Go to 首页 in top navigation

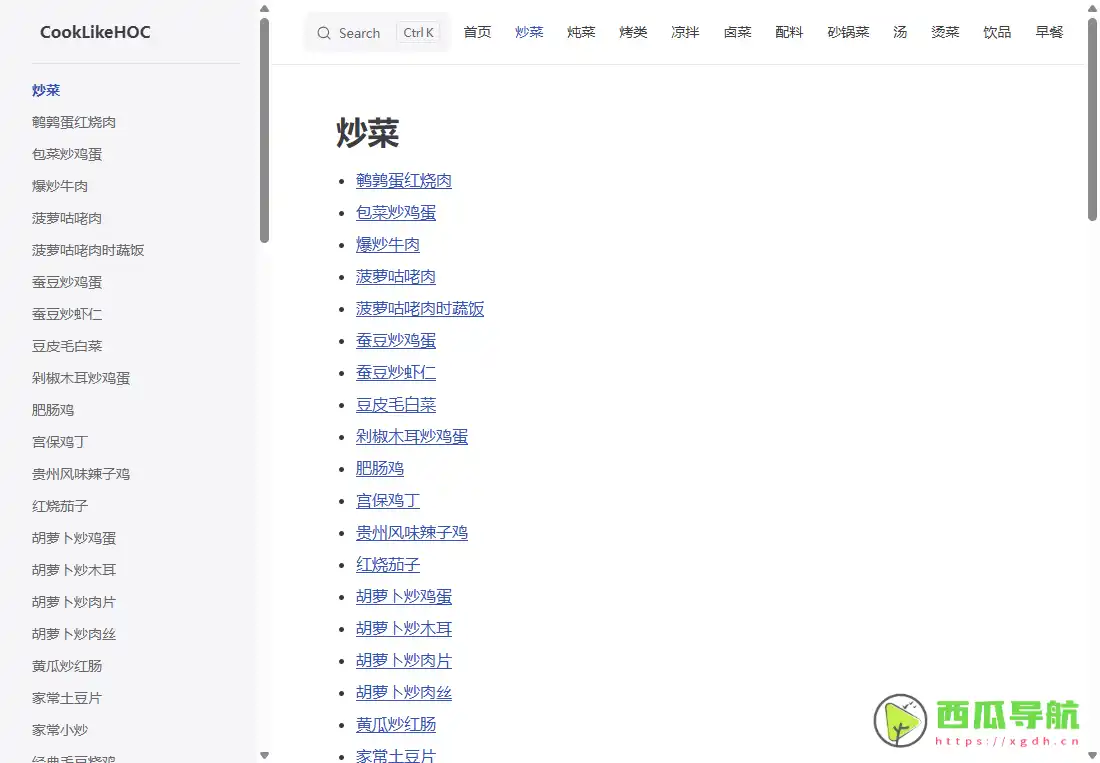pos(477,32)
